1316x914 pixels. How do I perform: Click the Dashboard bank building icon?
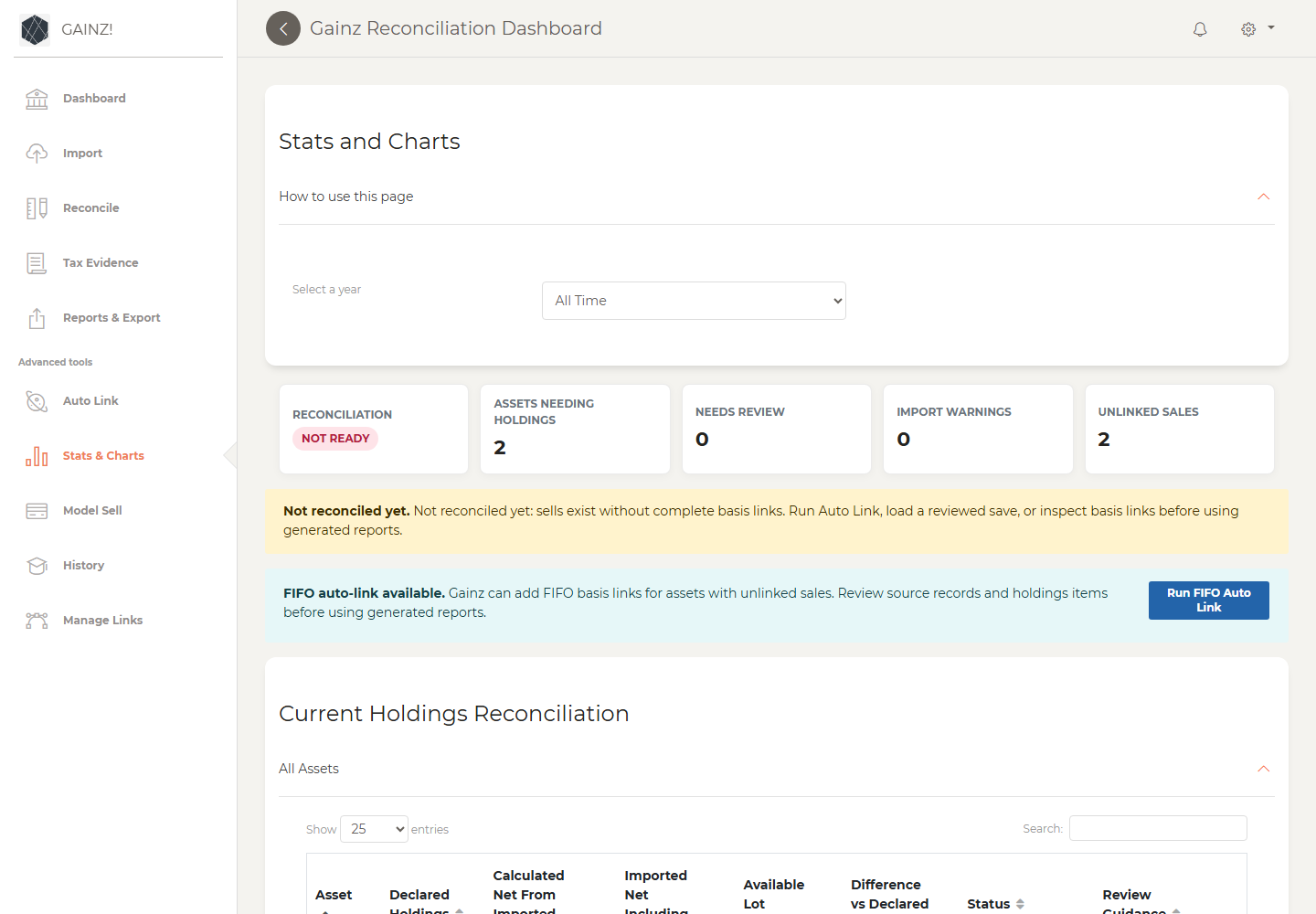37,99
